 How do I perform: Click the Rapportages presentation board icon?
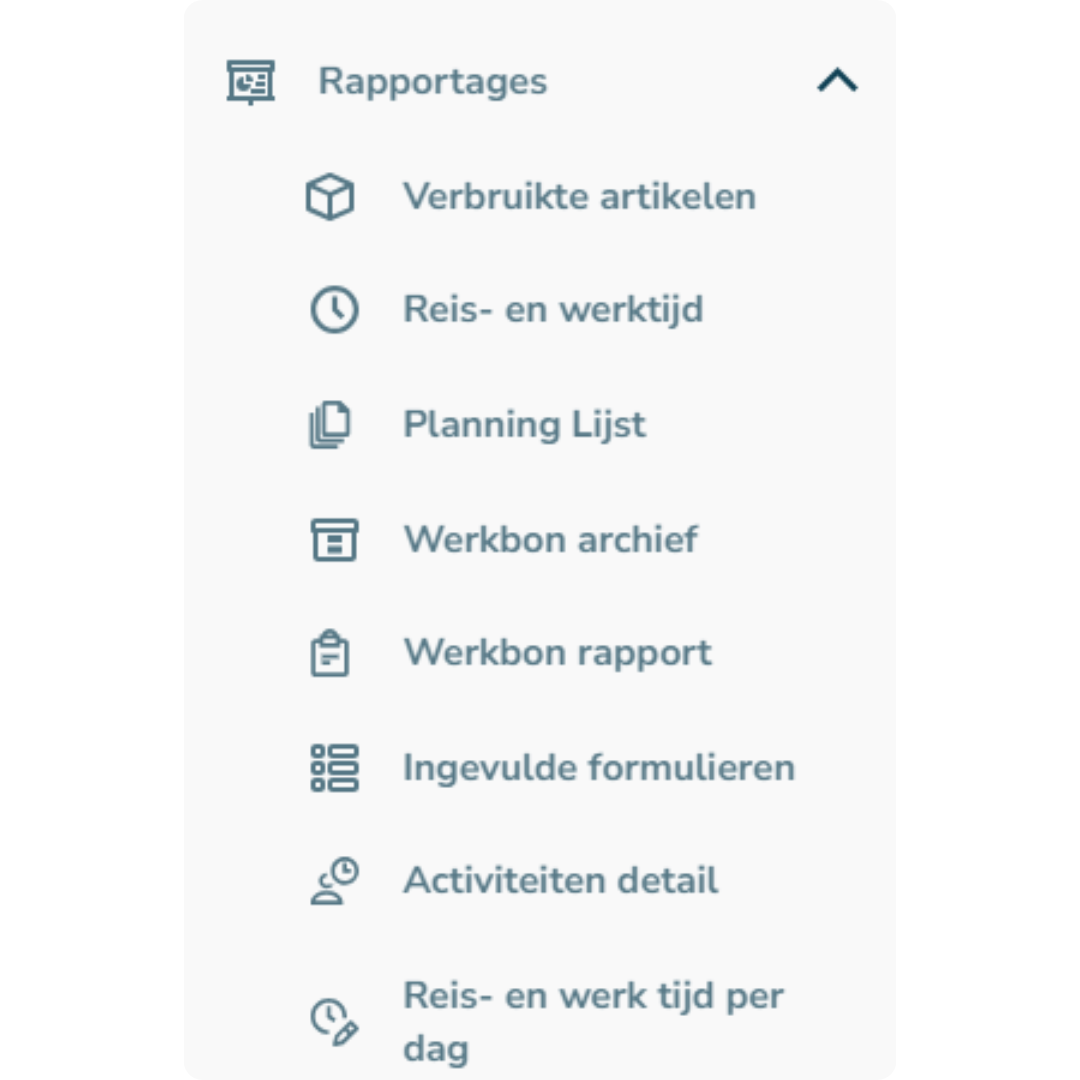pyautogui.click(x=251, y=82)
